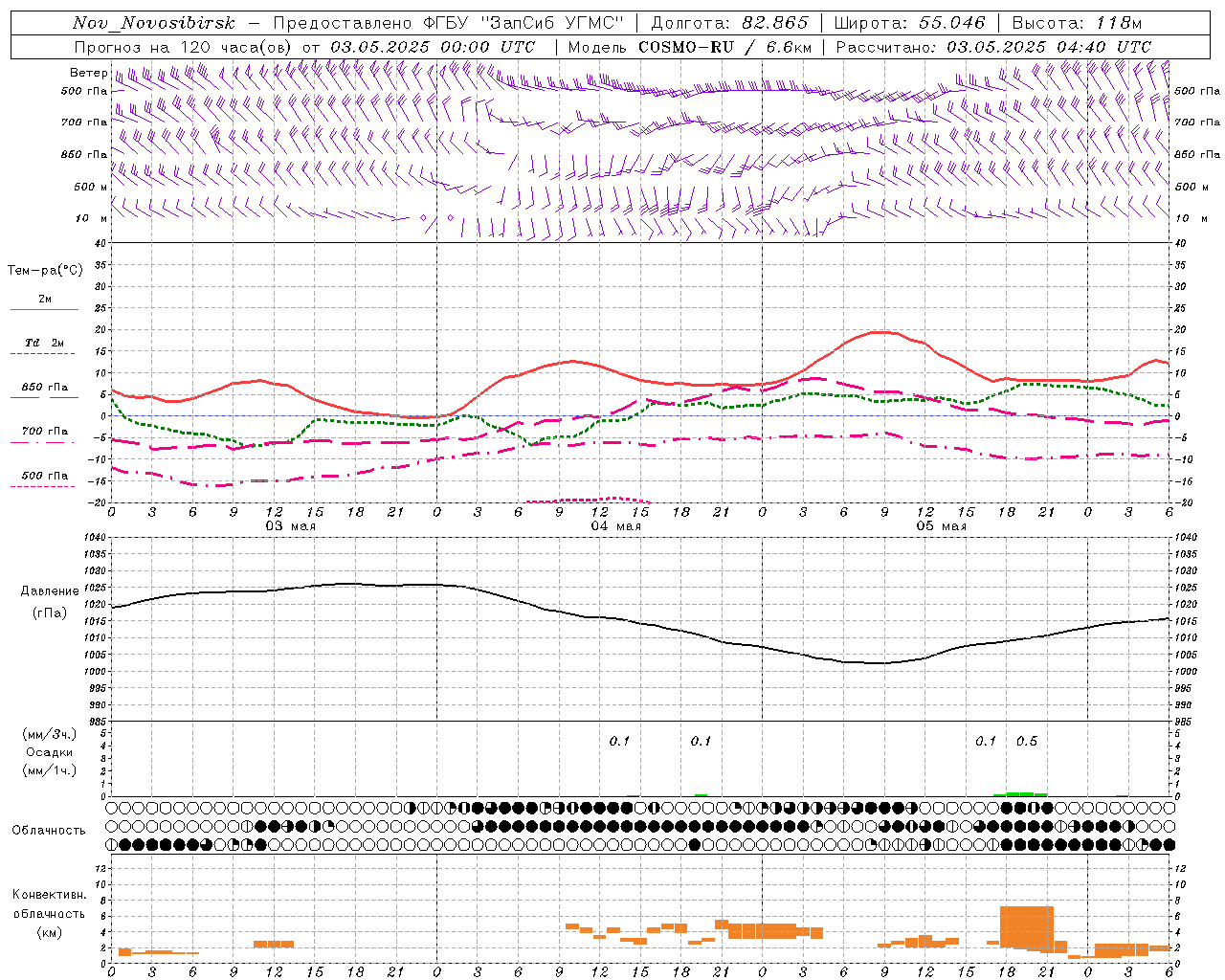
Task: Select the Высота: 118м header field
Action: 1077,23
